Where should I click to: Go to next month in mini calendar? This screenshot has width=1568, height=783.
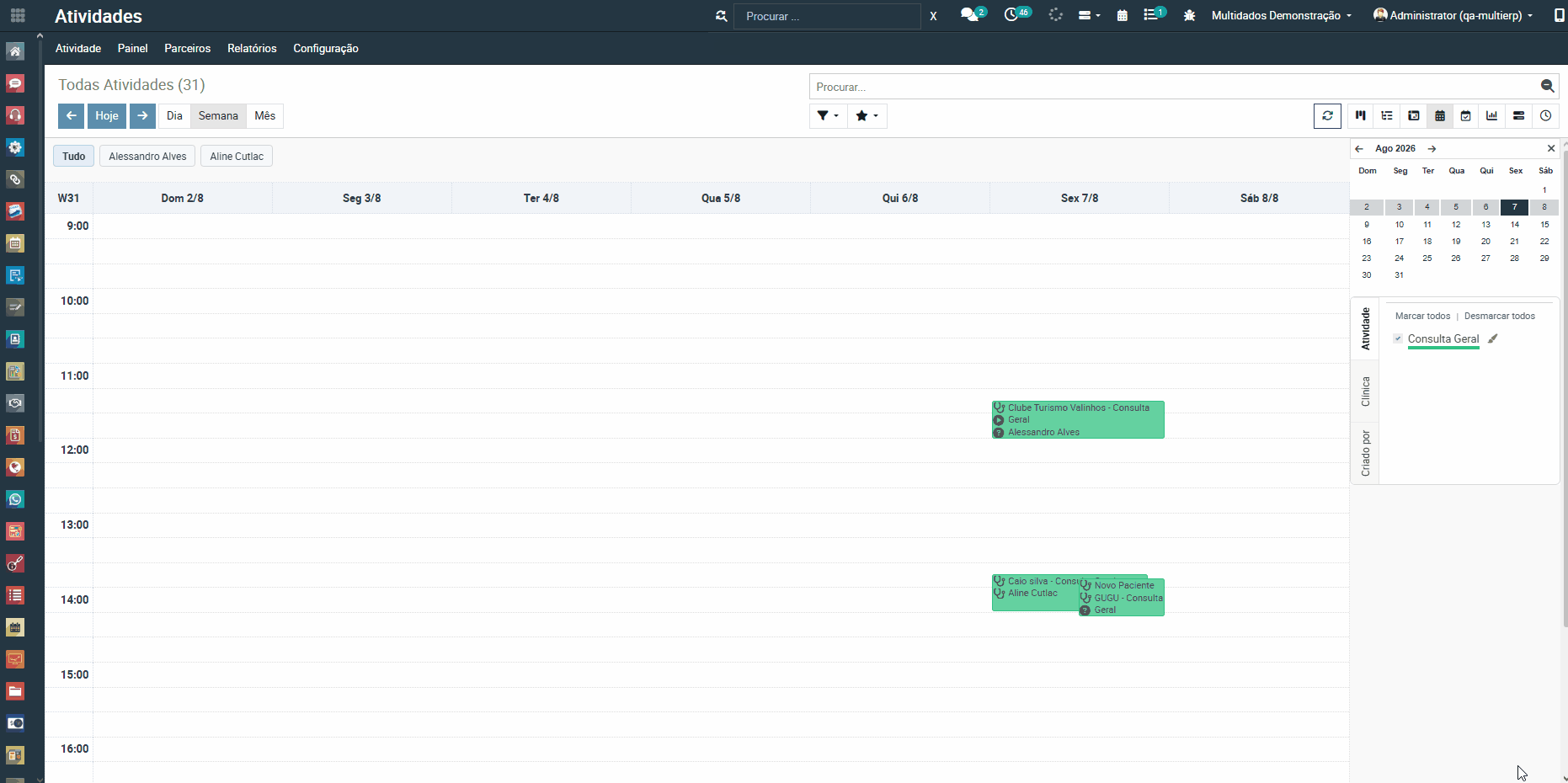pyautogui.click(x=1432, y=149)
